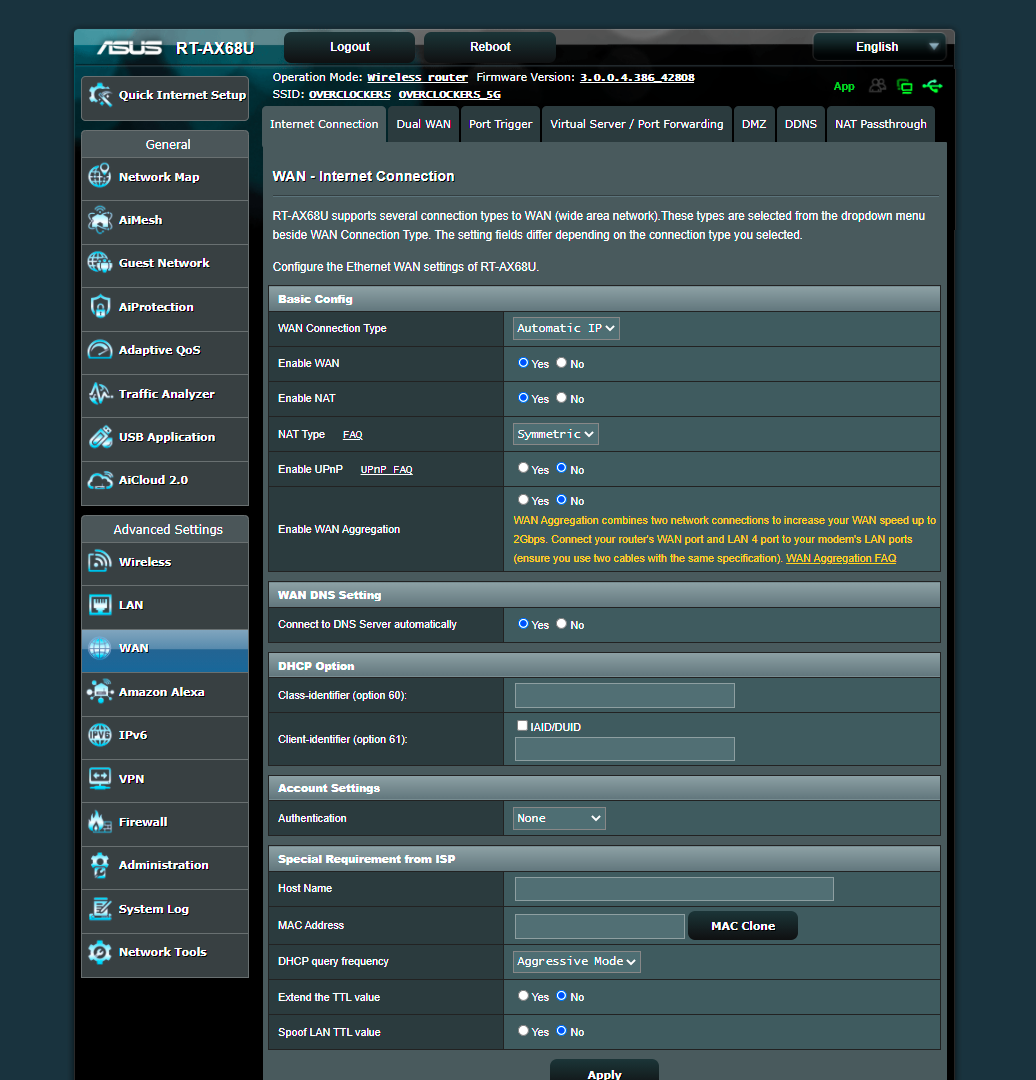Click the Traffic Analyzer icon
The image size is (1036, 1080).
click(x=100, y=393)
